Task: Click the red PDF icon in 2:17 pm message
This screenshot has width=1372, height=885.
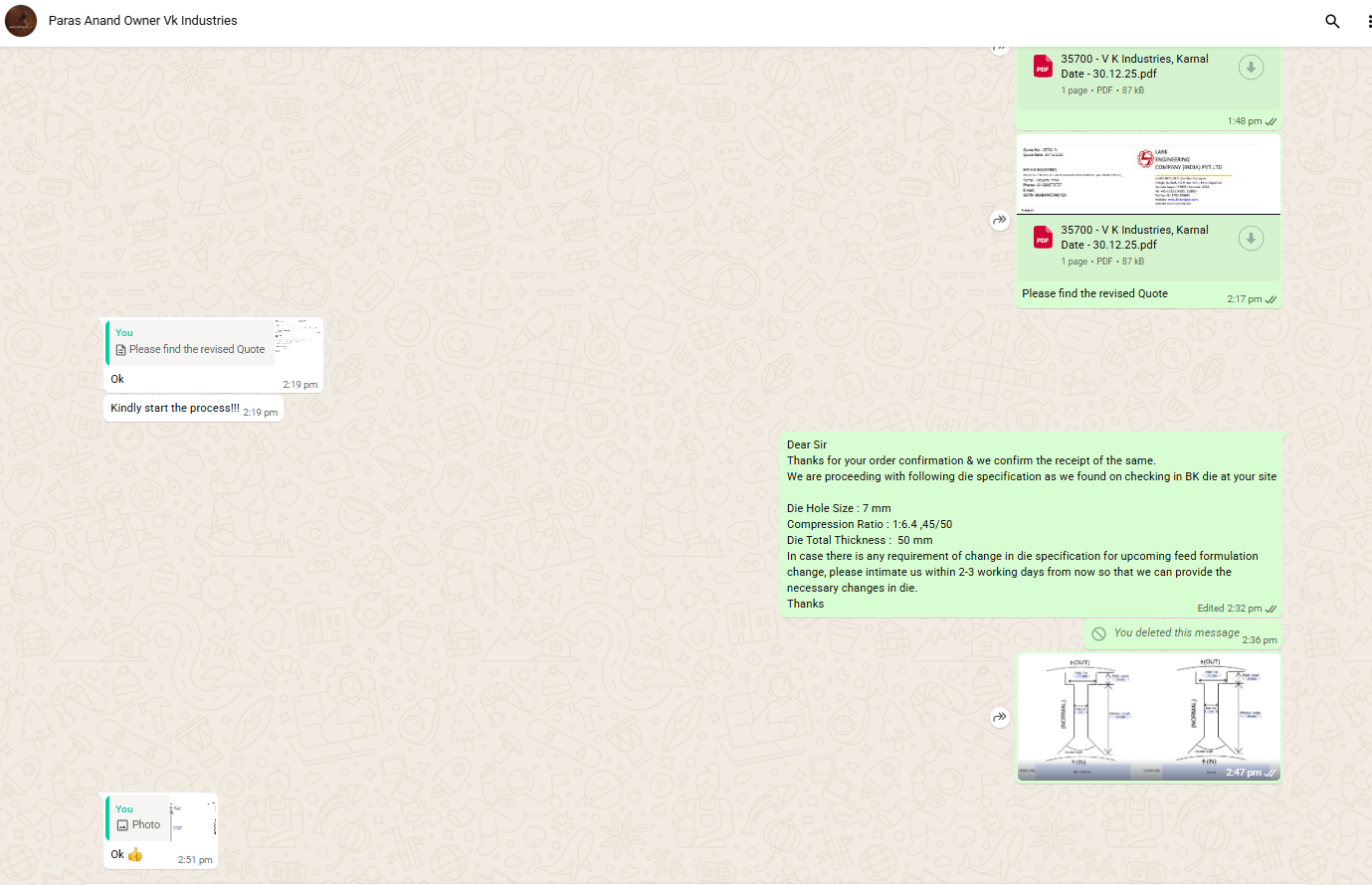Action: point(1042,239)
